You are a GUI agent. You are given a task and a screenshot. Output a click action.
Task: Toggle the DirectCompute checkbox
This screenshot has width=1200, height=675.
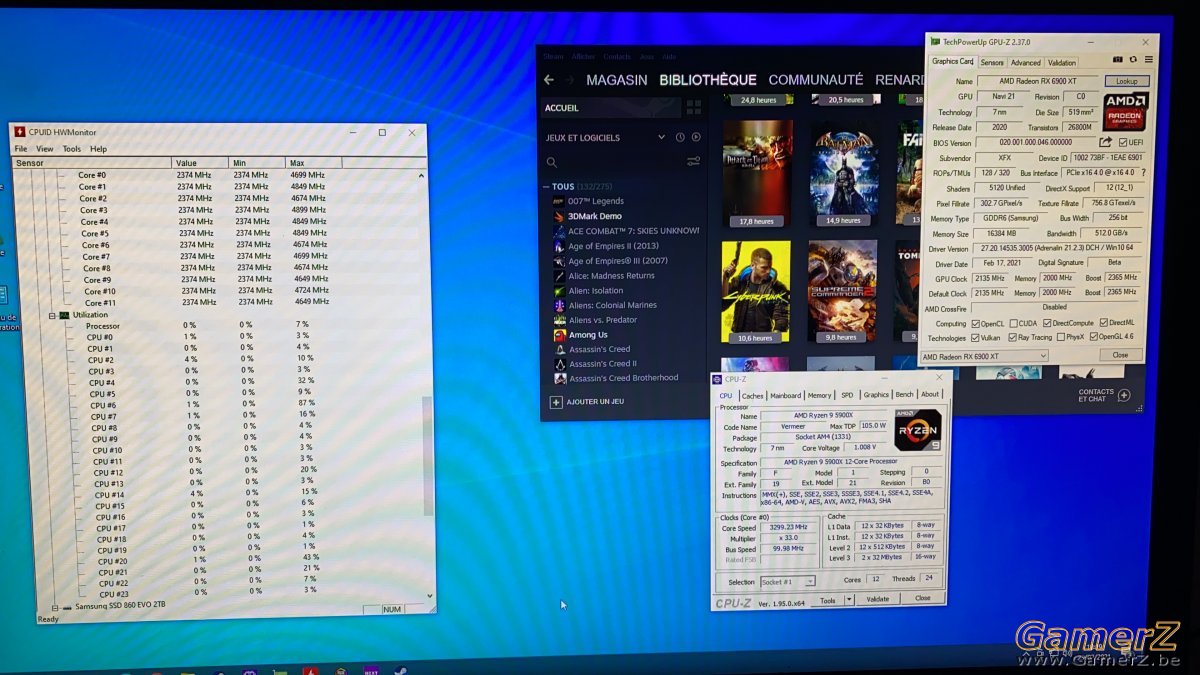(x=1046, y=324)
